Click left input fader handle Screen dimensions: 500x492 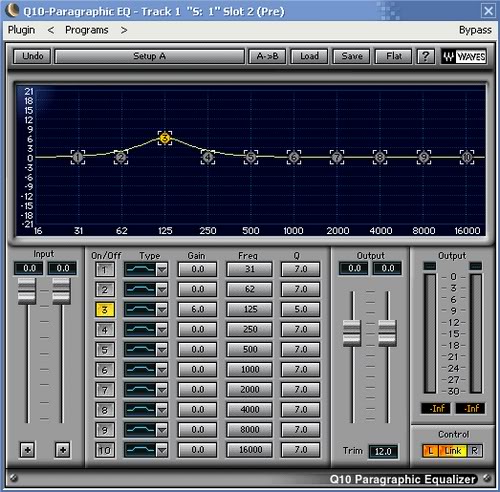27,291
